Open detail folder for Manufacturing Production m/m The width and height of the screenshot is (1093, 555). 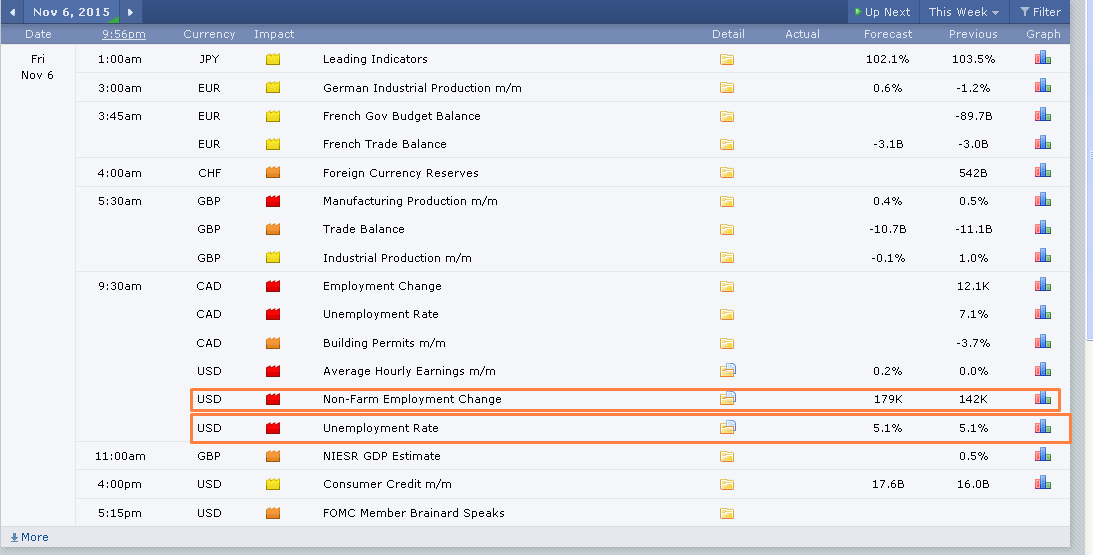pyautogui.click(x=727, y=201)
